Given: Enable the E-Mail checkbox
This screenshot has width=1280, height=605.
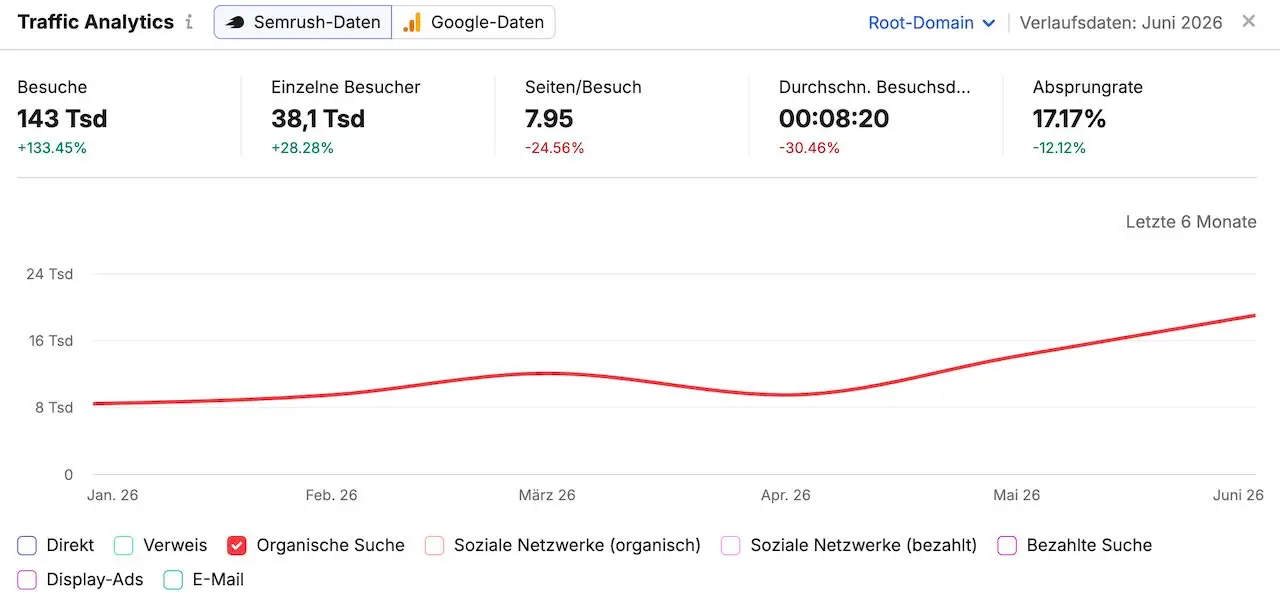Looking at the screenshot, I should click(x=173, y=579).
